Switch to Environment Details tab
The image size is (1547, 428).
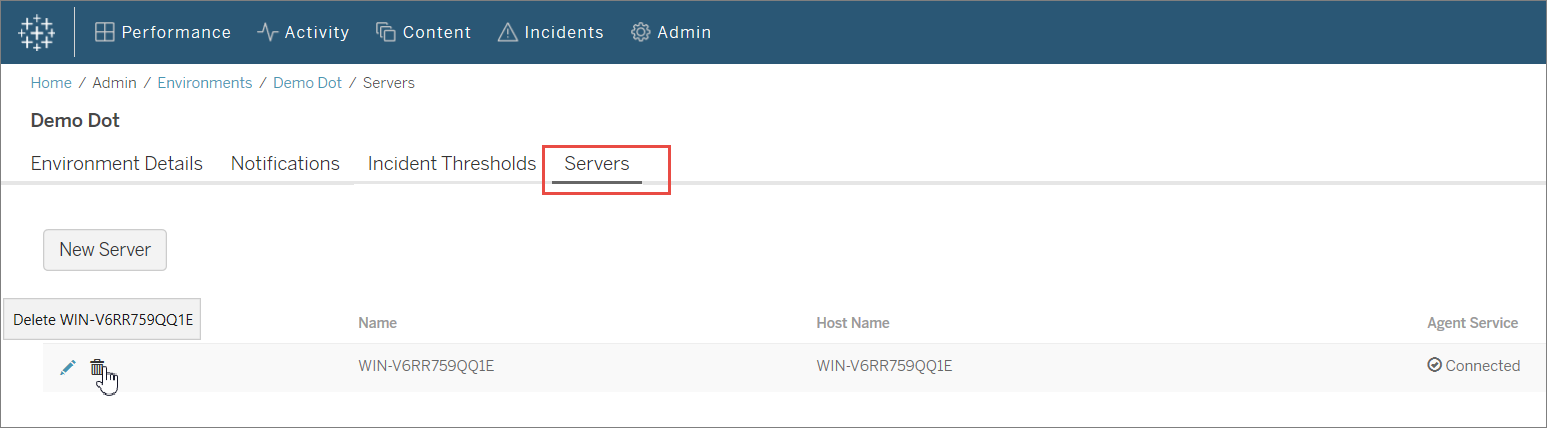(117, 163)
